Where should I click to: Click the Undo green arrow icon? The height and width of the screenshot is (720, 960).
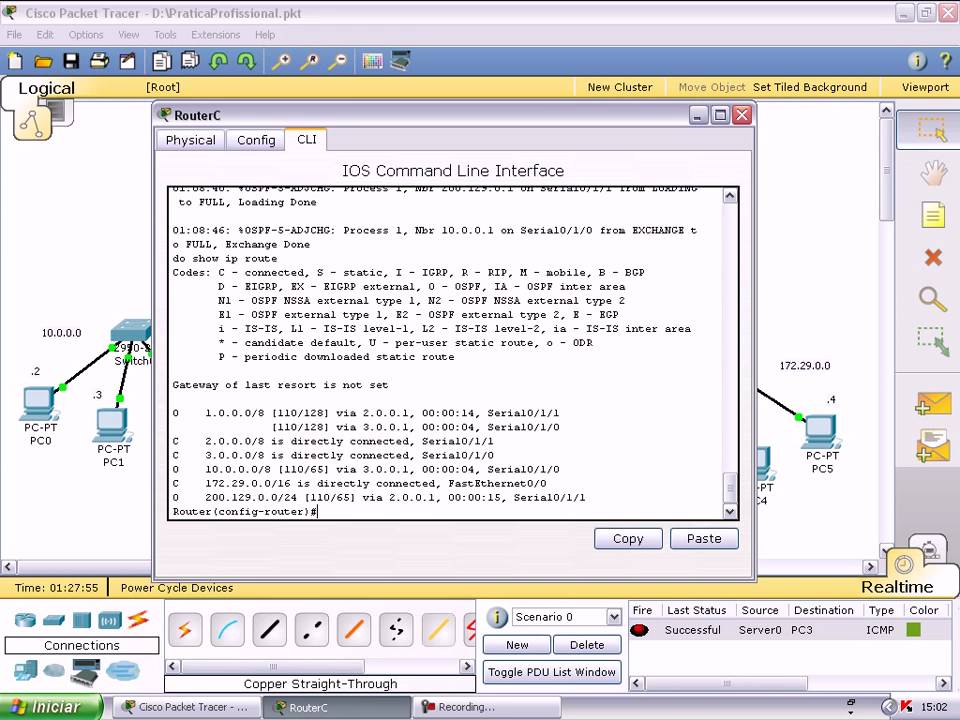coord(219,61)
